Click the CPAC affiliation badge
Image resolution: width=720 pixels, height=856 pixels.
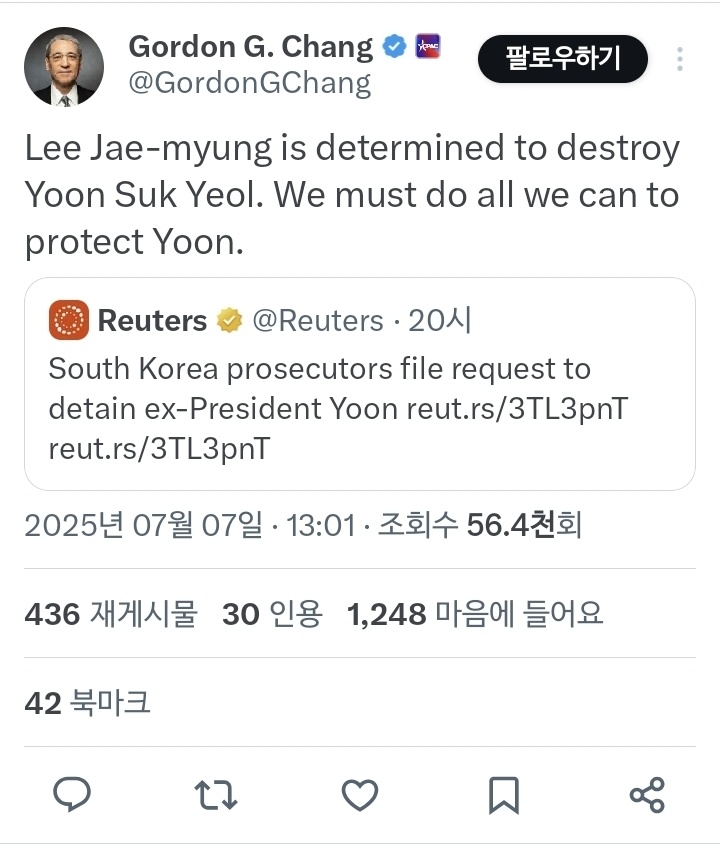tap(427, 46)
